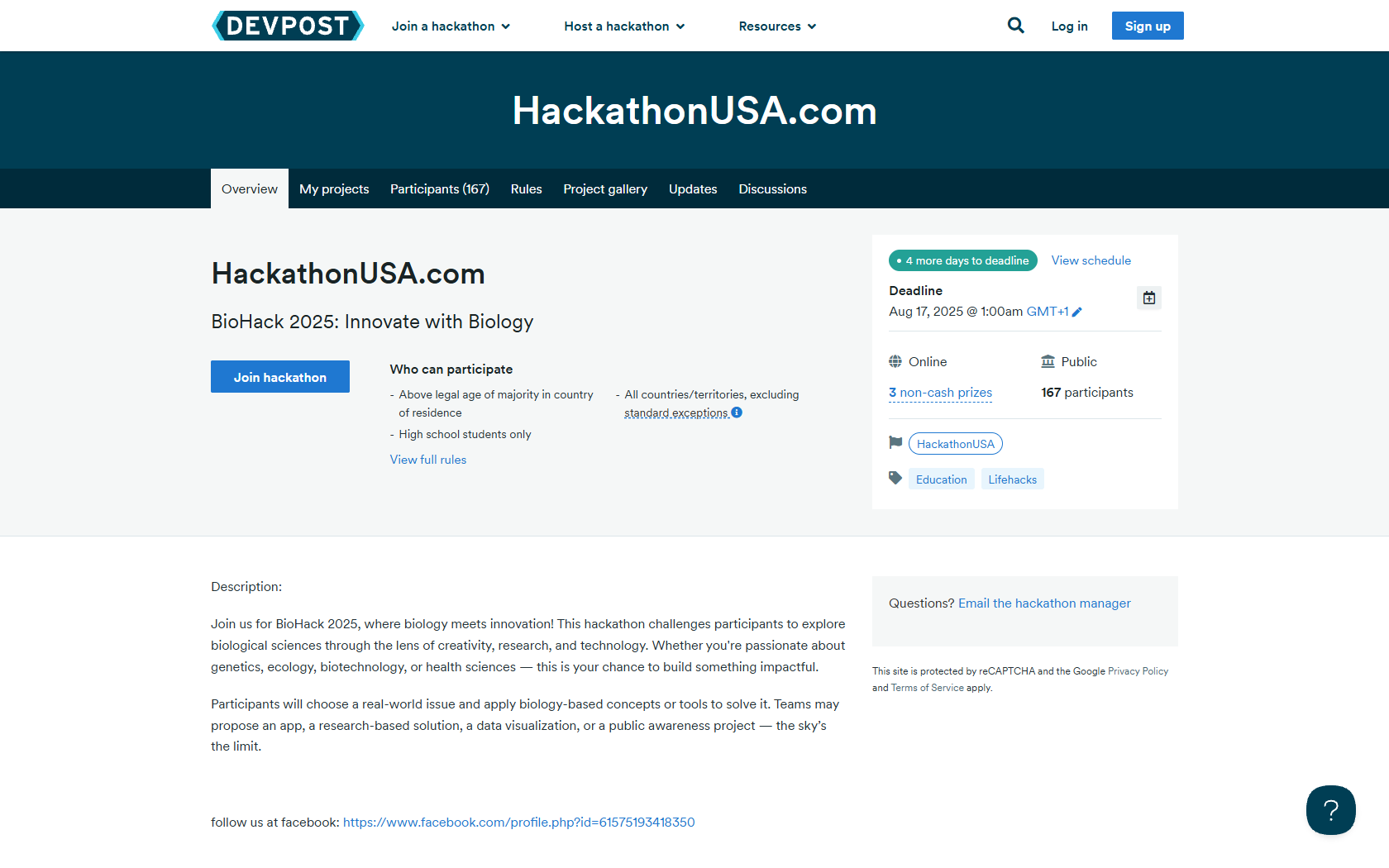This screenshot has height=868, width=1389.
Task: Select the Lifehacks tag
Action: (x=1012, y=479)
